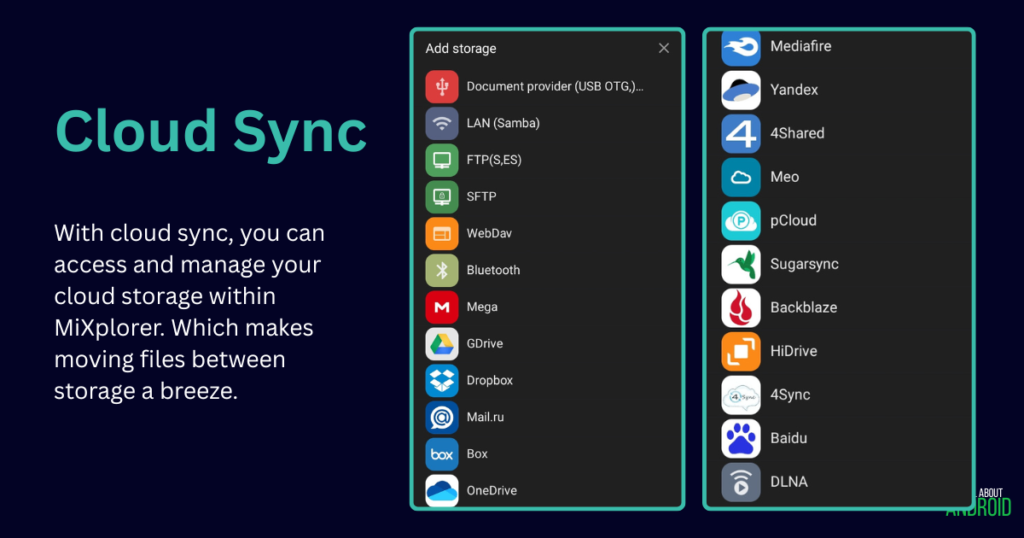Pick the "Sugarsync" label

point(804,264)
